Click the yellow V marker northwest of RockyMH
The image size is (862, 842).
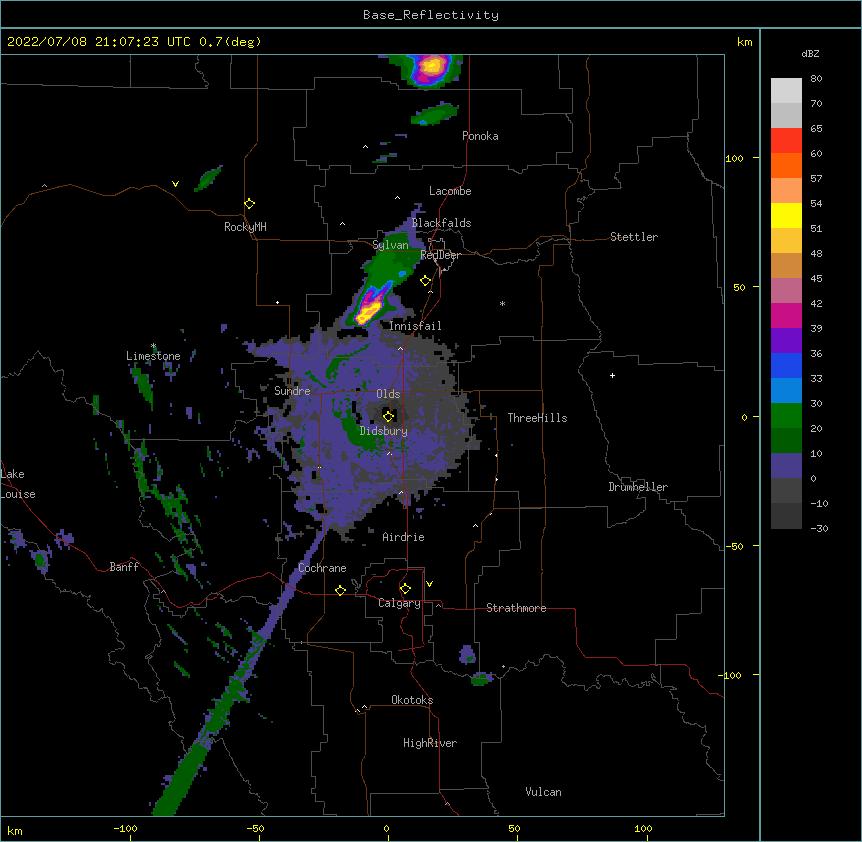pos(175,184)
